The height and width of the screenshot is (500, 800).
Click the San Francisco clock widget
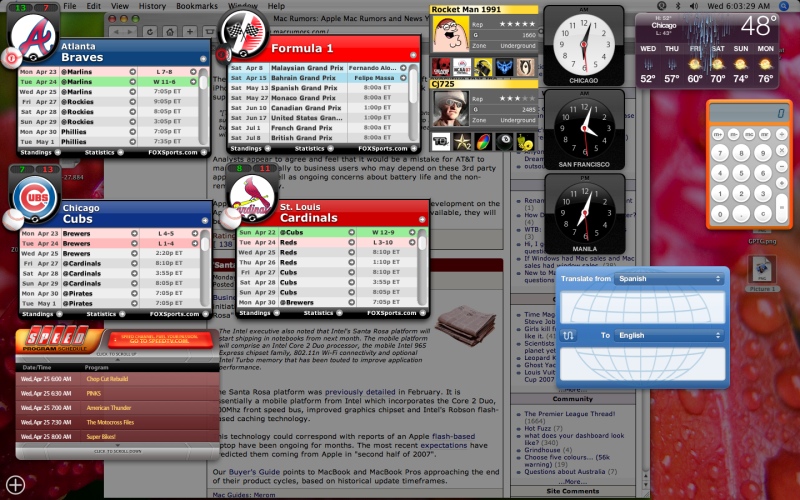click(x=584, y=130)
